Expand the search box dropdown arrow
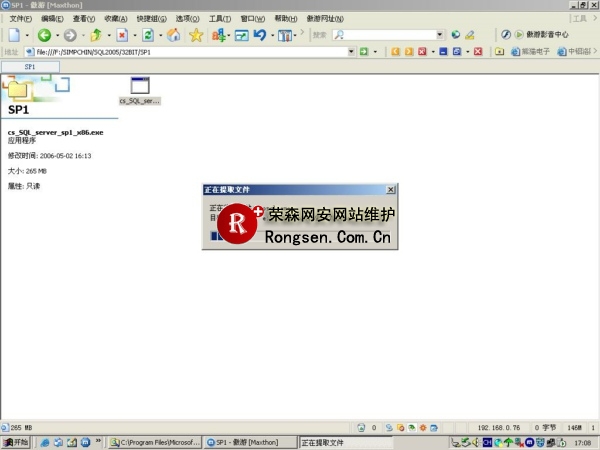 (x=440, y=35)
